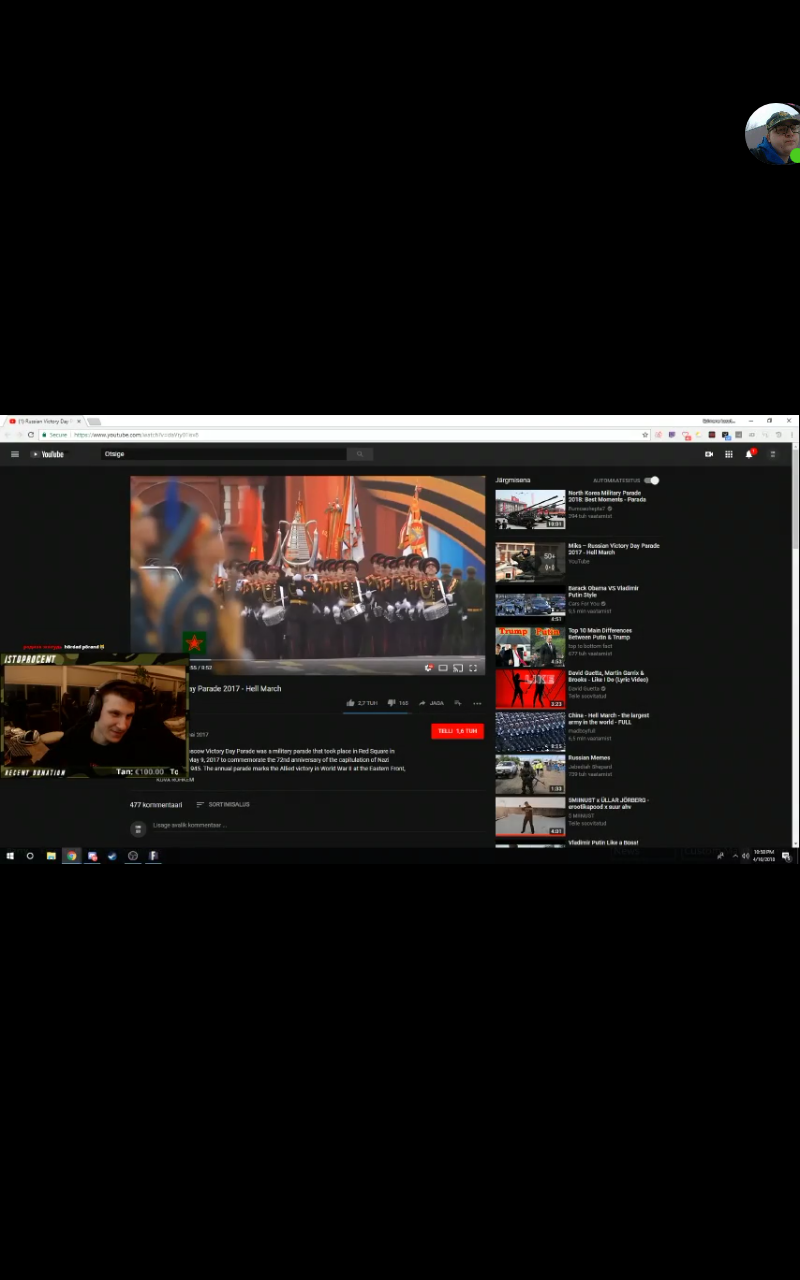Screen dimensions: 800x1280
Task: Click the taskbar clock showing date
Action: click(x=764, y=856)
